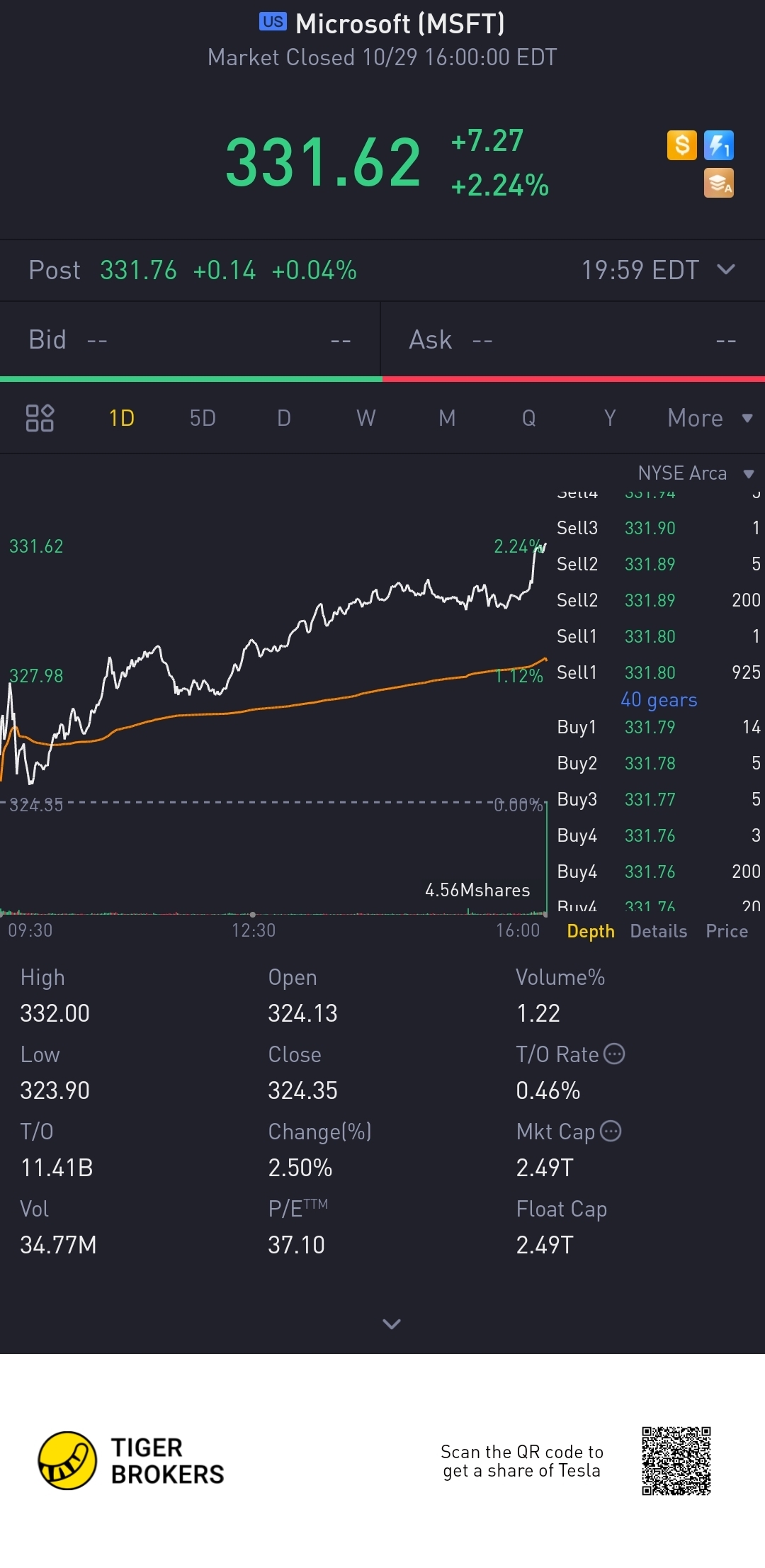The height and width of the screenshot is (1568, 765).
Task: Open the NYSE Arca exchange dropdown
Action: [696, 473]
